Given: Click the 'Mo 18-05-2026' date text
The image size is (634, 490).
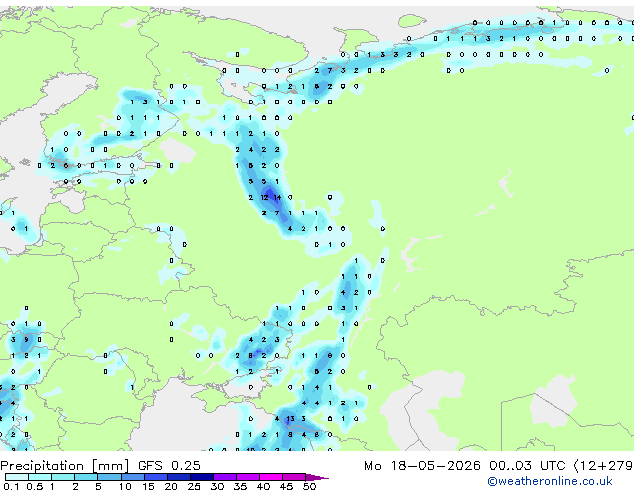Looking at the screenshot, I should pos(422,466).
